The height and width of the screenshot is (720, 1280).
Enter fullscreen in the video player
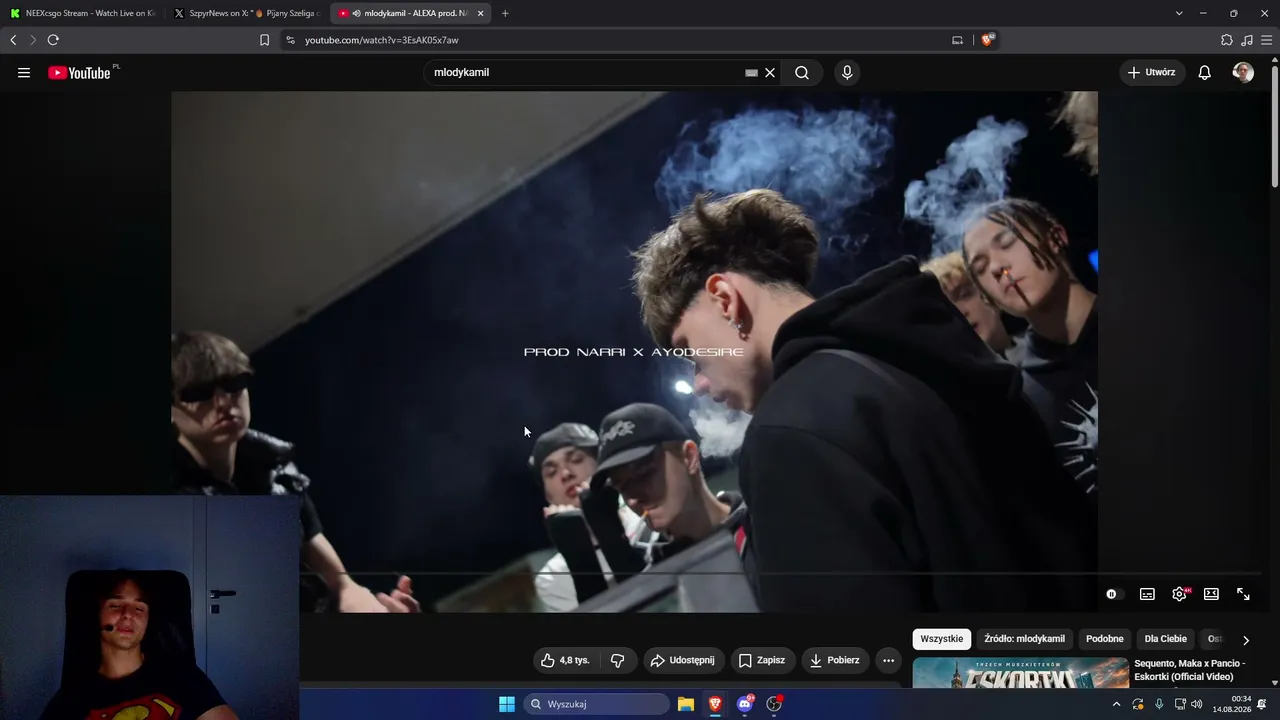tap(1243, 594)
